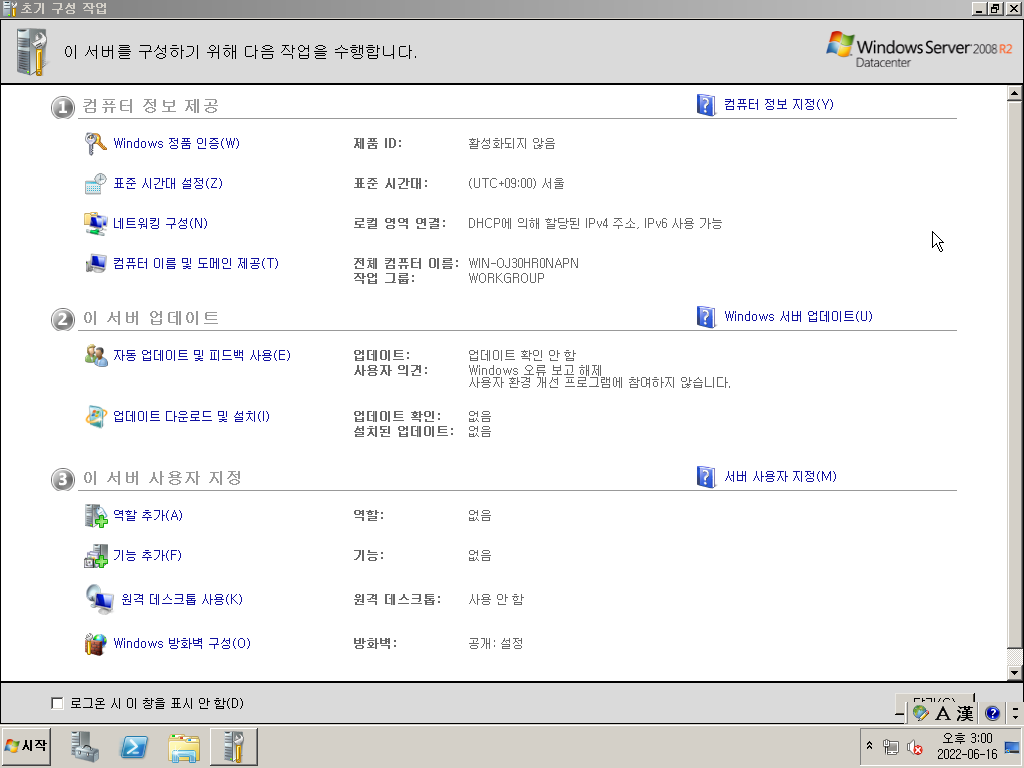Image resolution: width=1024 pixels, height=768 pixels.
Task: Open 업데이트 다운로드 및 설치(I) link
Action: 191,417
